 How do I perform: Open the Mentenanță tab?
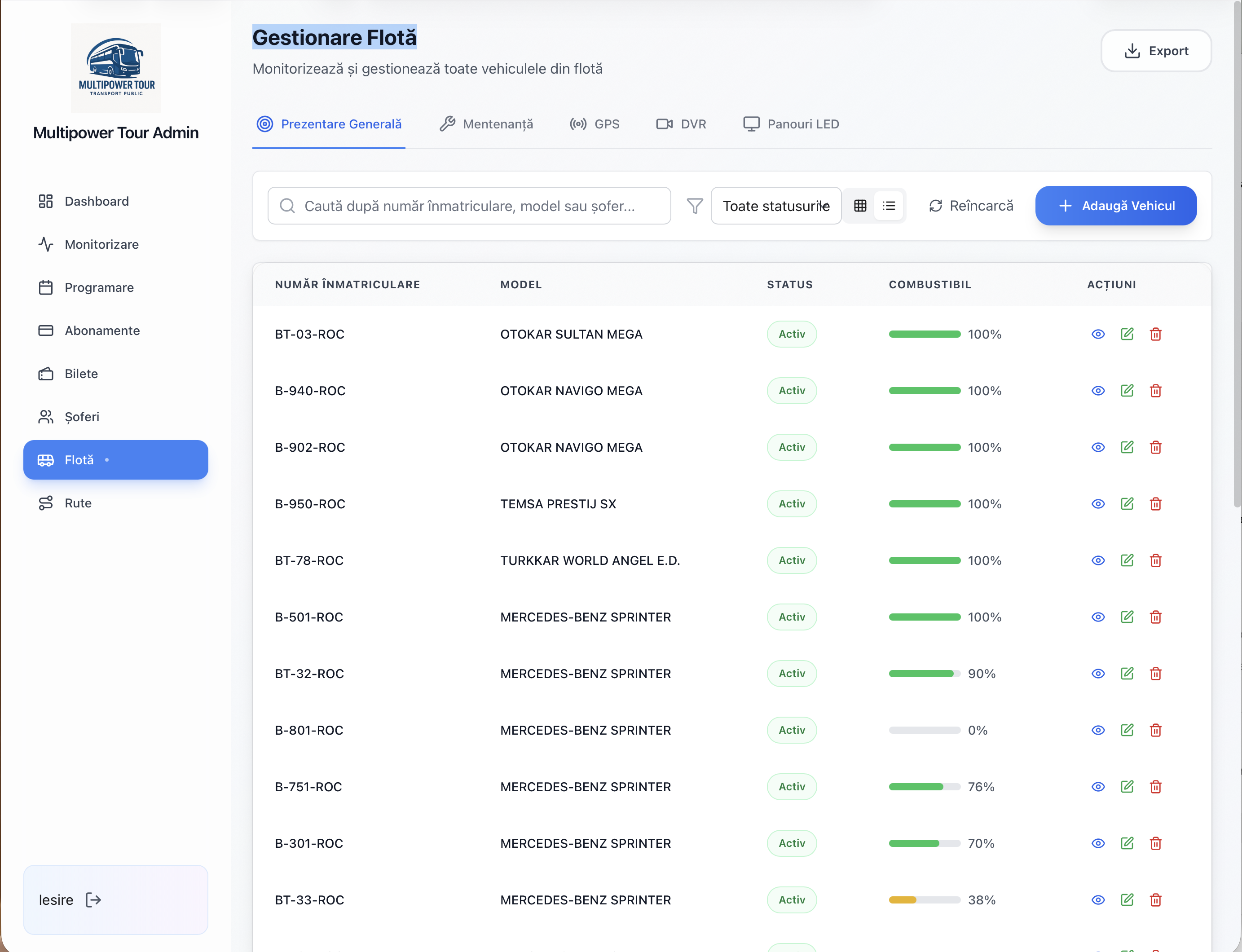coord(486,124)
